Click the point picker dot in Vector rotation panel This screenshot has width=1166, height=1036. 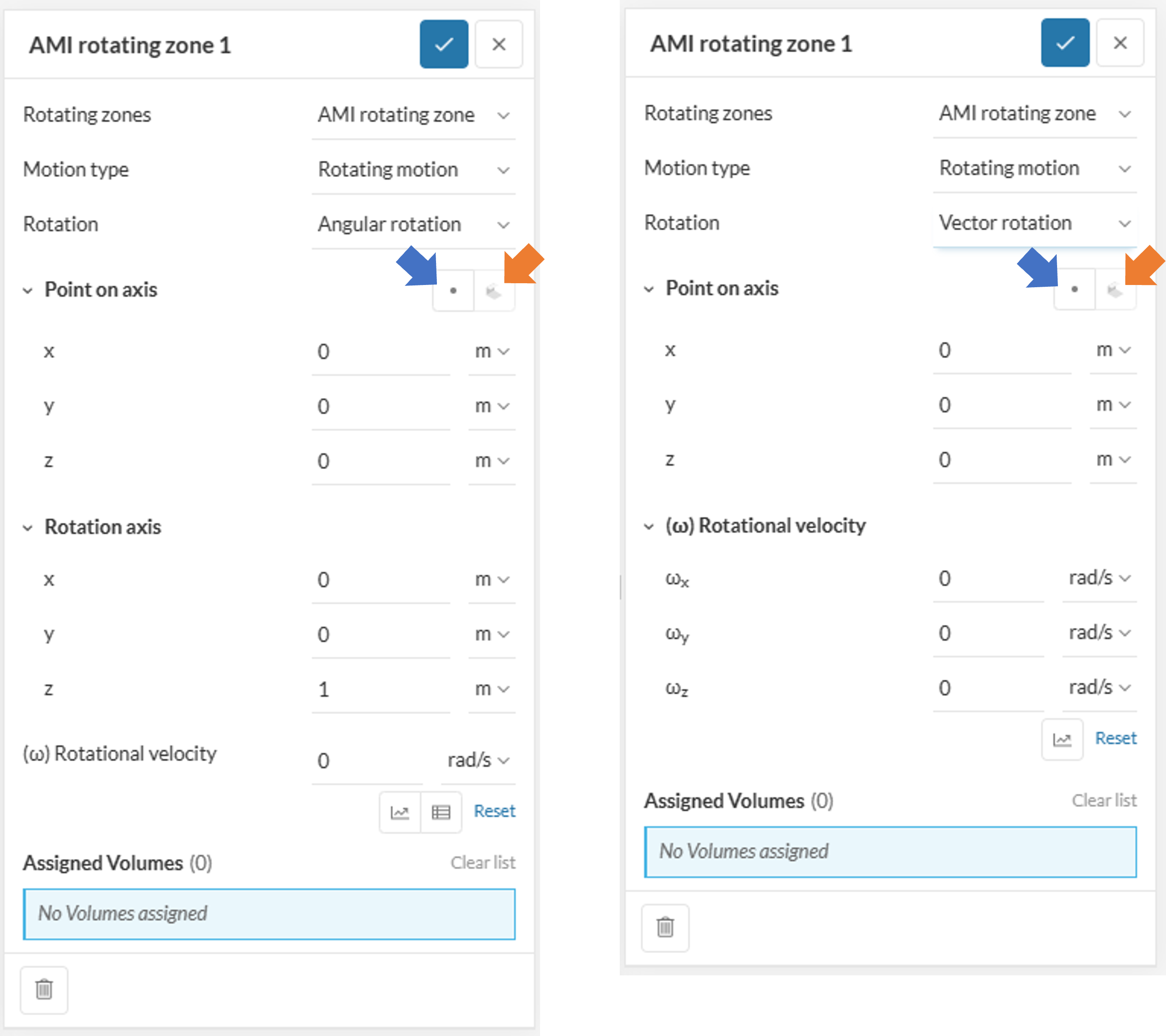[x=1074, y=289]
